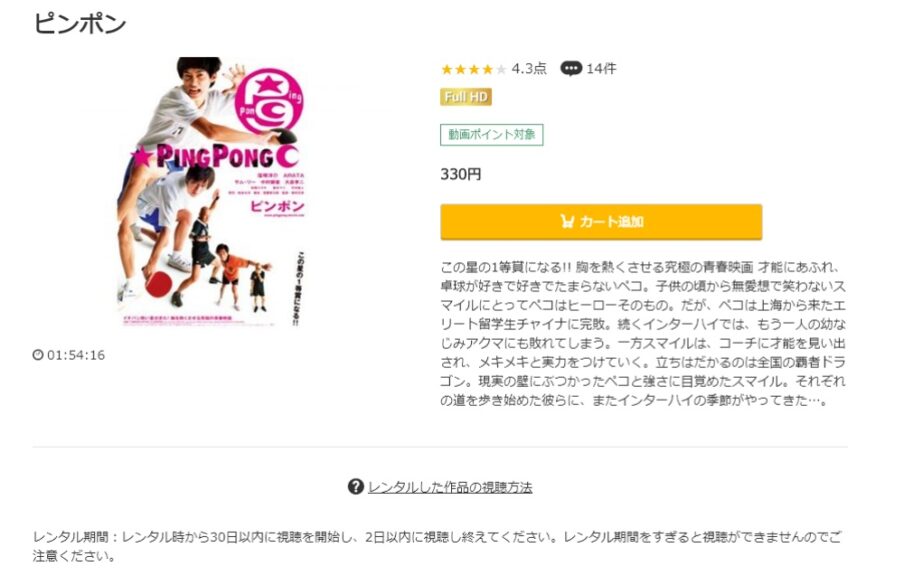Click the レンタル期間 notice text
The image size is (904, 585).
437,546
